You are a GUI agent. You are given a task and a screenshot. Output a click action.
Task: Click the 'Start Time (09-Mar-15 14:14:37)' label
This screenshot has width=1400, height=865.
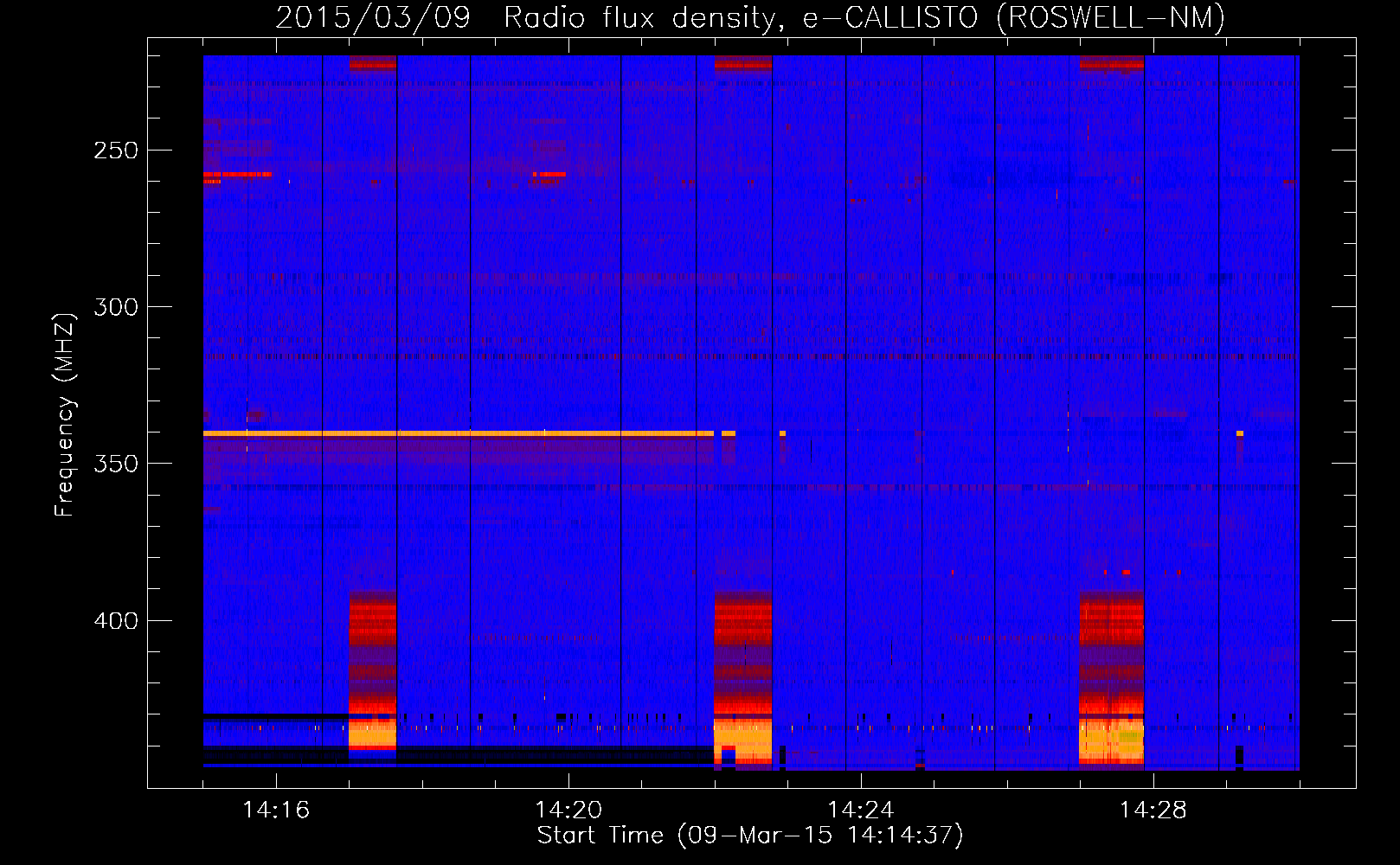coord(750,835)
